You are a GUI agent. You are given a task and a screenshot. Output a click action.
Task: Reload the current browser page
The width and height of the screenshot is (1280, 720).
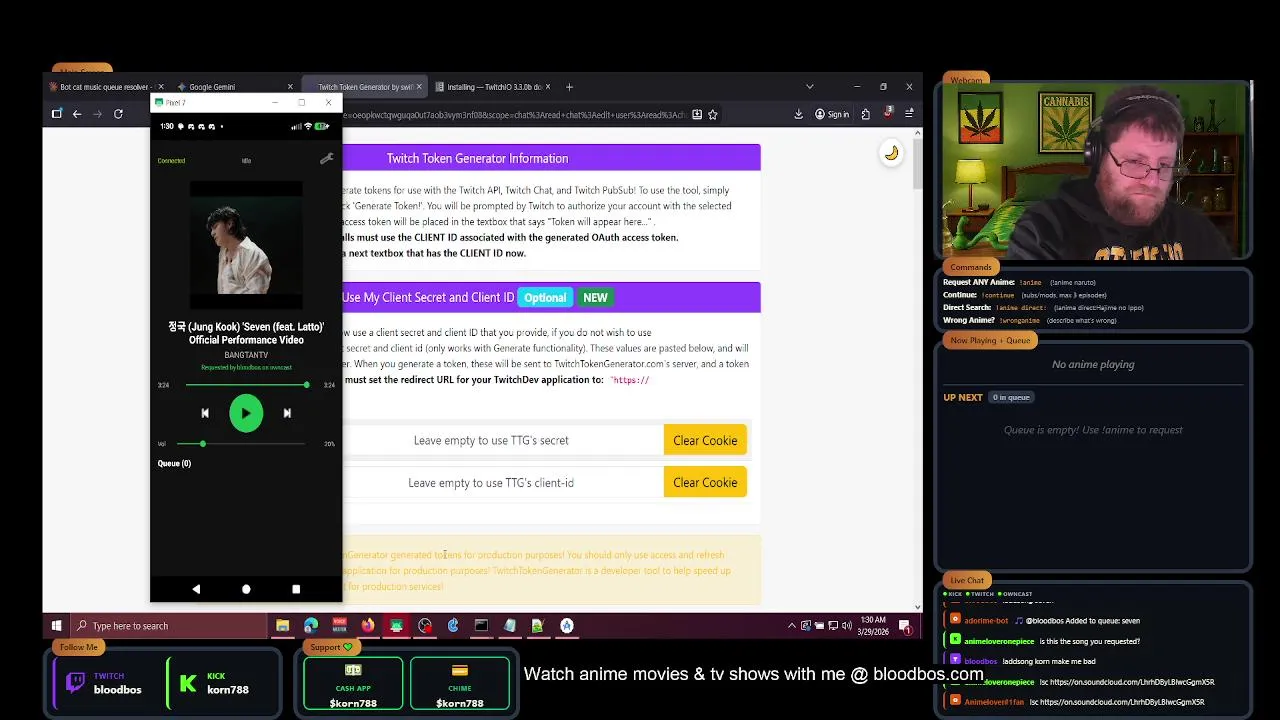point(118,114)
